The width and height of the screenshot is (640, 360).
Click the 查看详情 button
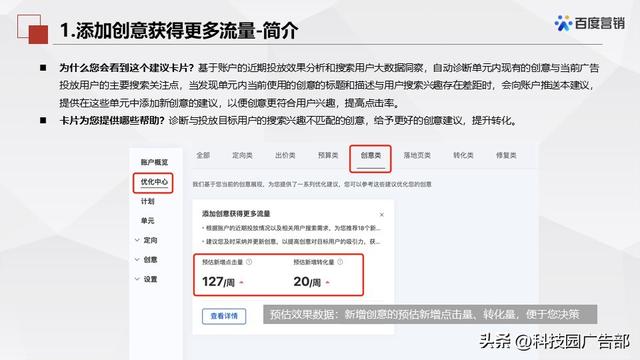224,316
